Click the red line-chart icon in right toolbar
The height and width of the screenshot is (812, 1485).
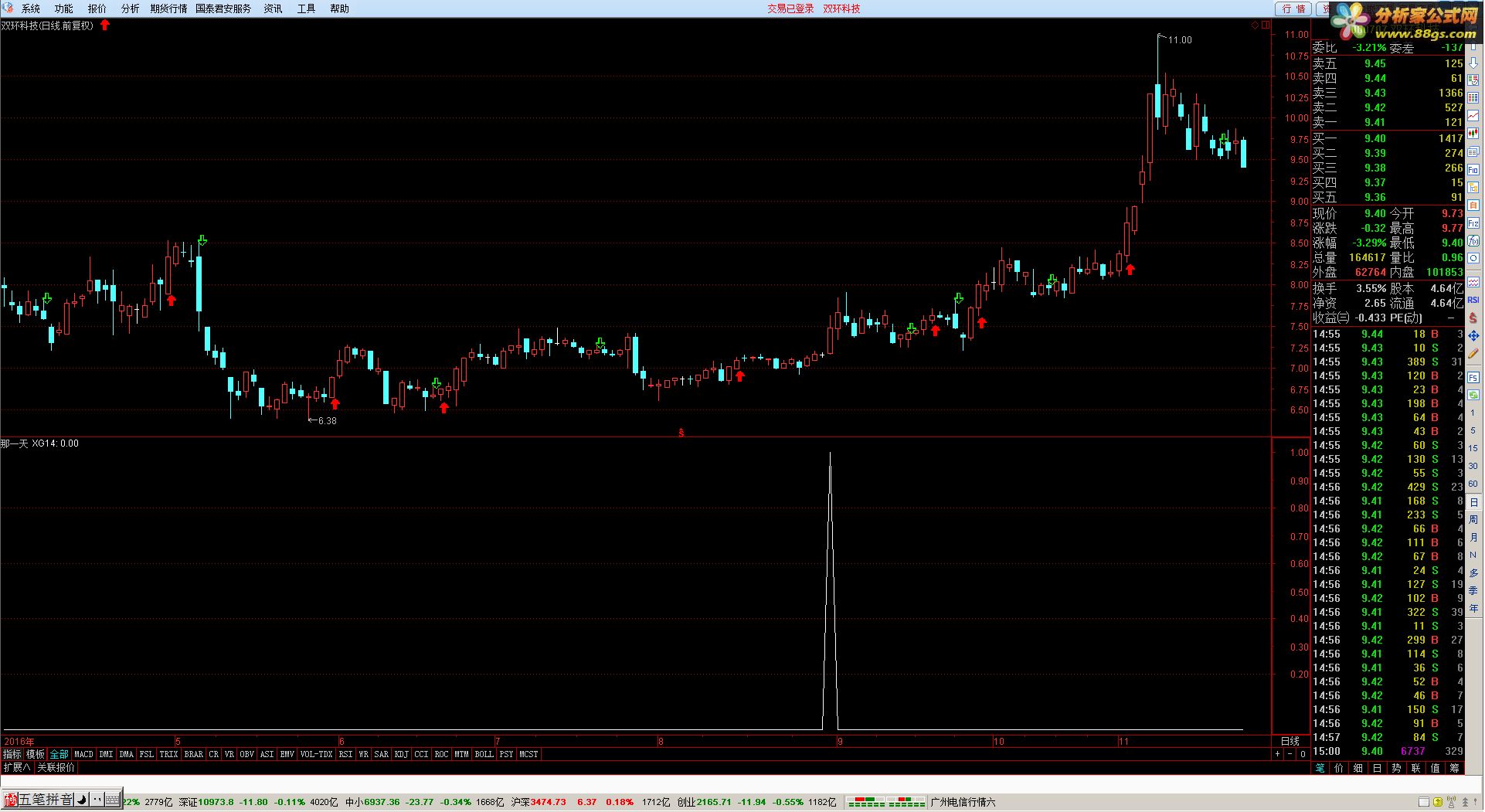pyautogui.click(x=1473, y=115)
